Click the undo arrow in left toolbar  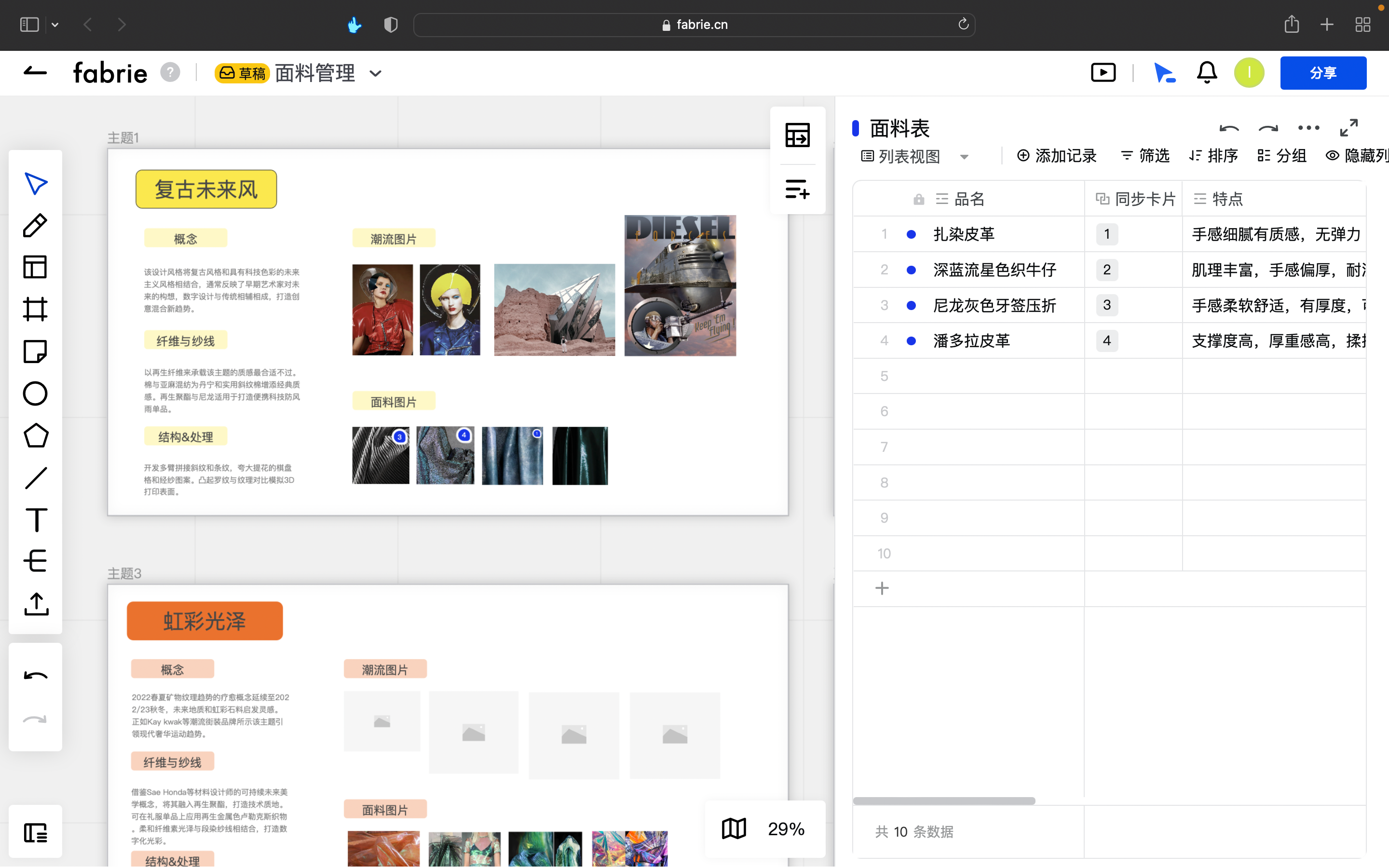(35, 676)
